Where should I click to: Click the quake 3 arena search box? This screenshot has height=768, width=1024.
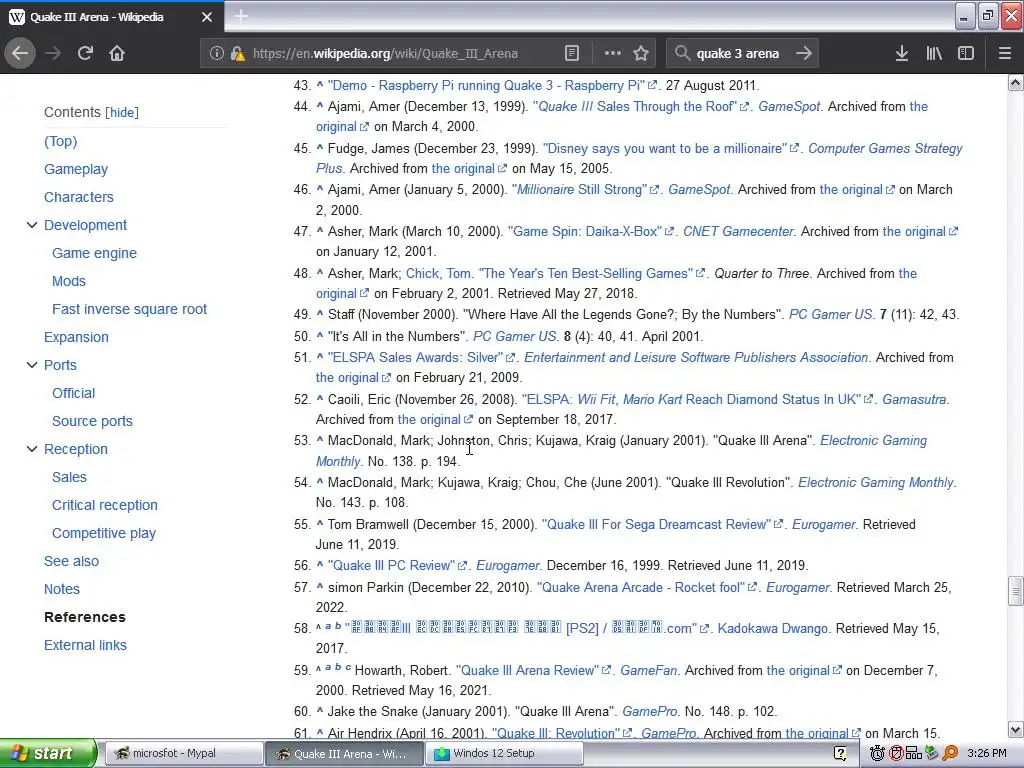click(x=743, y=54)
